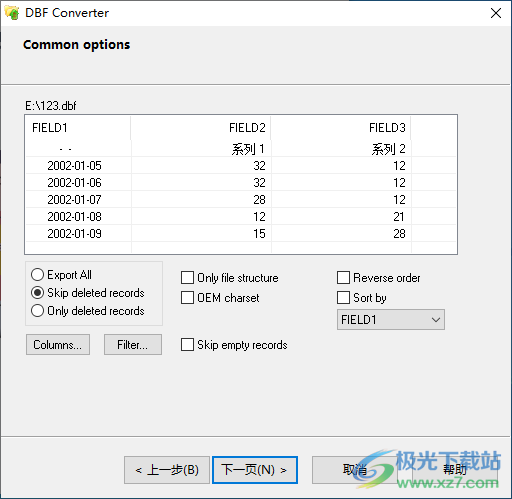Open the Columns... dialog button
Image resolution: width=512 pixels, height=499 pixels.
pos(58,345)
